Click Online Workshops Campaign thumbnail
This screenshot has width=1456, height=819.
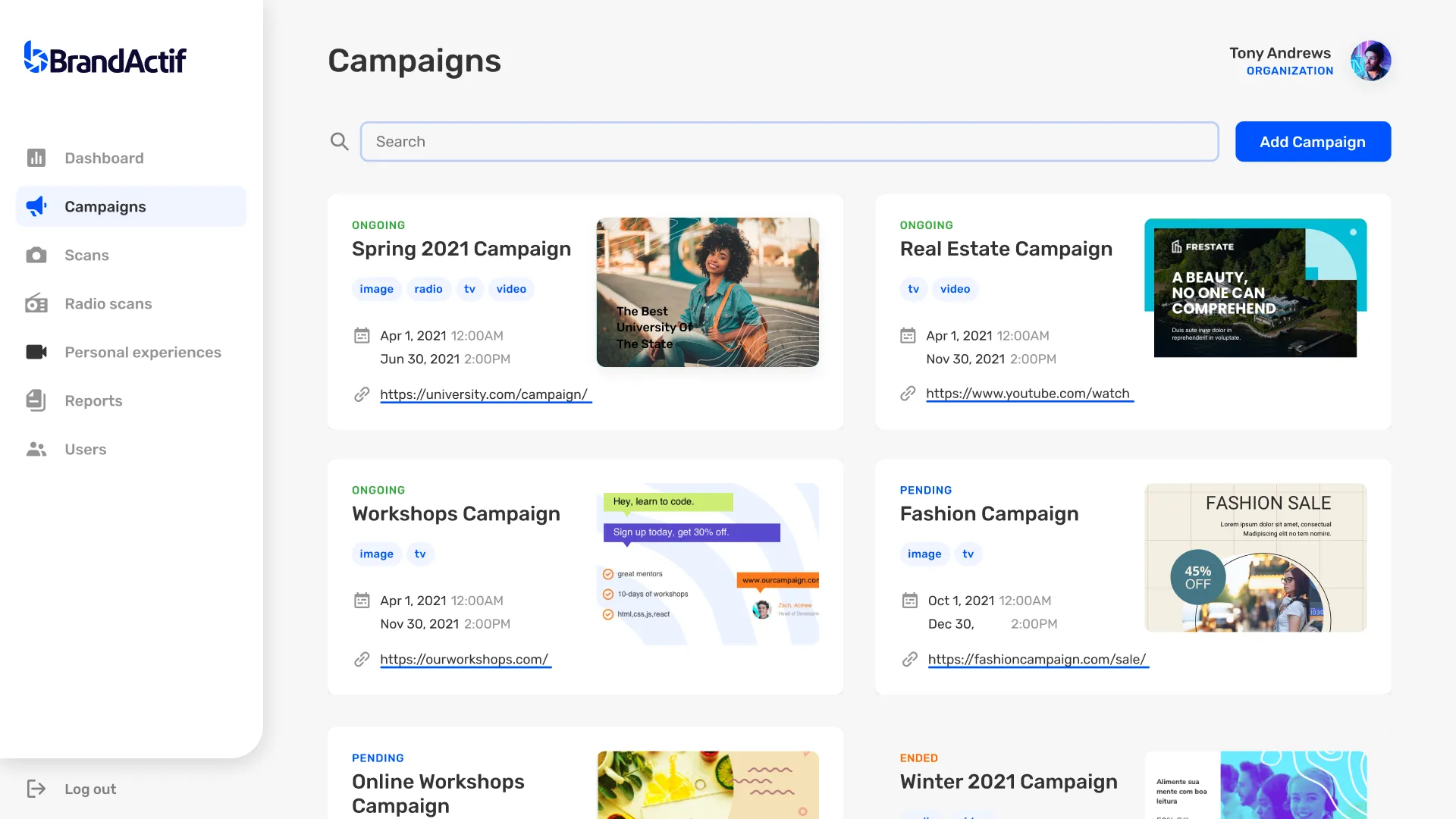click(x=708, y=785)
